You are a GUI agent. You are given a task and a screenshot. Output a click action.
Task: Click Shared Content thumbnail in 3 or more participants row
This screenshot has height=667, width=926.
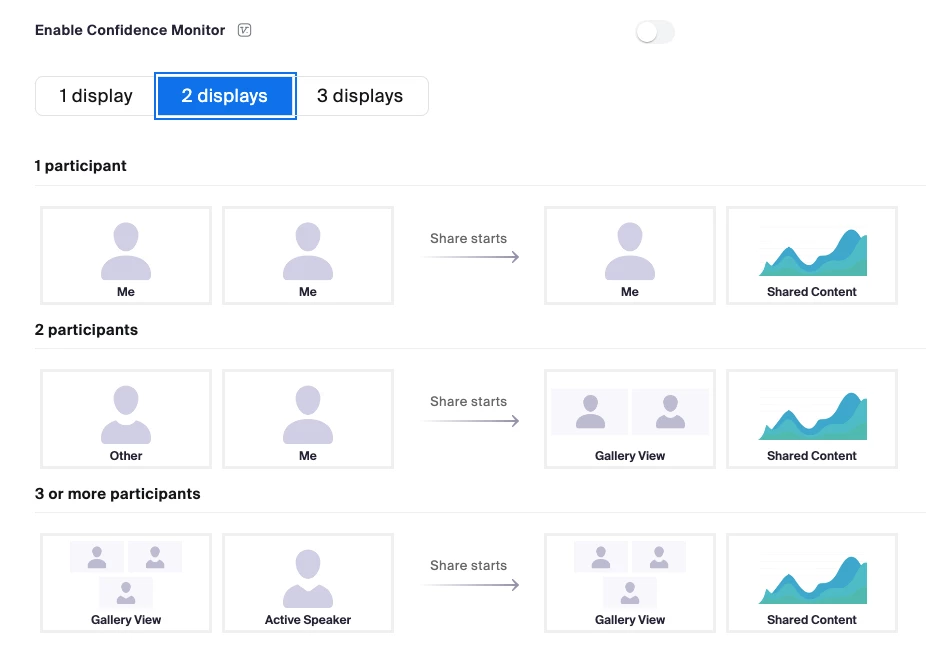(812, 583)
